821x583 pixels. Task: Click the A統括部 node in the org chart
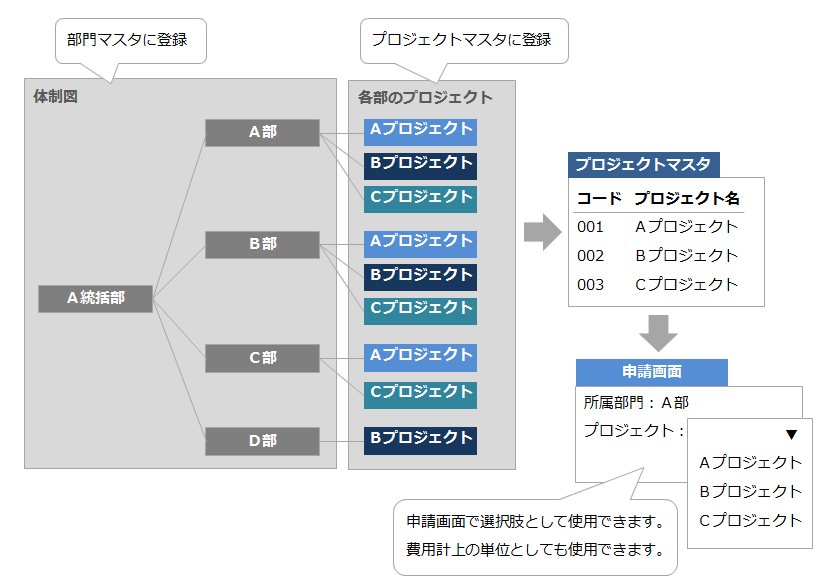click(95, 298)
